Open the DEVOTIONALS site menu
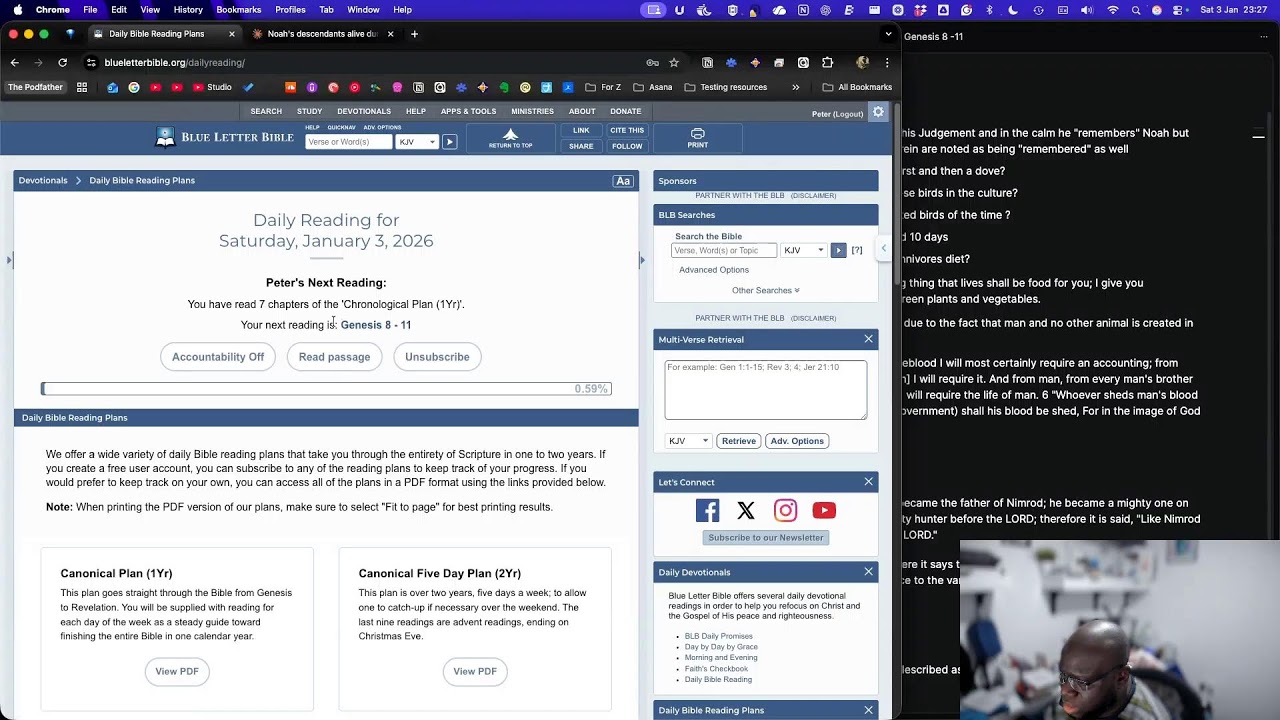This screenshot has width=1280, height=720. pos(364,111)
